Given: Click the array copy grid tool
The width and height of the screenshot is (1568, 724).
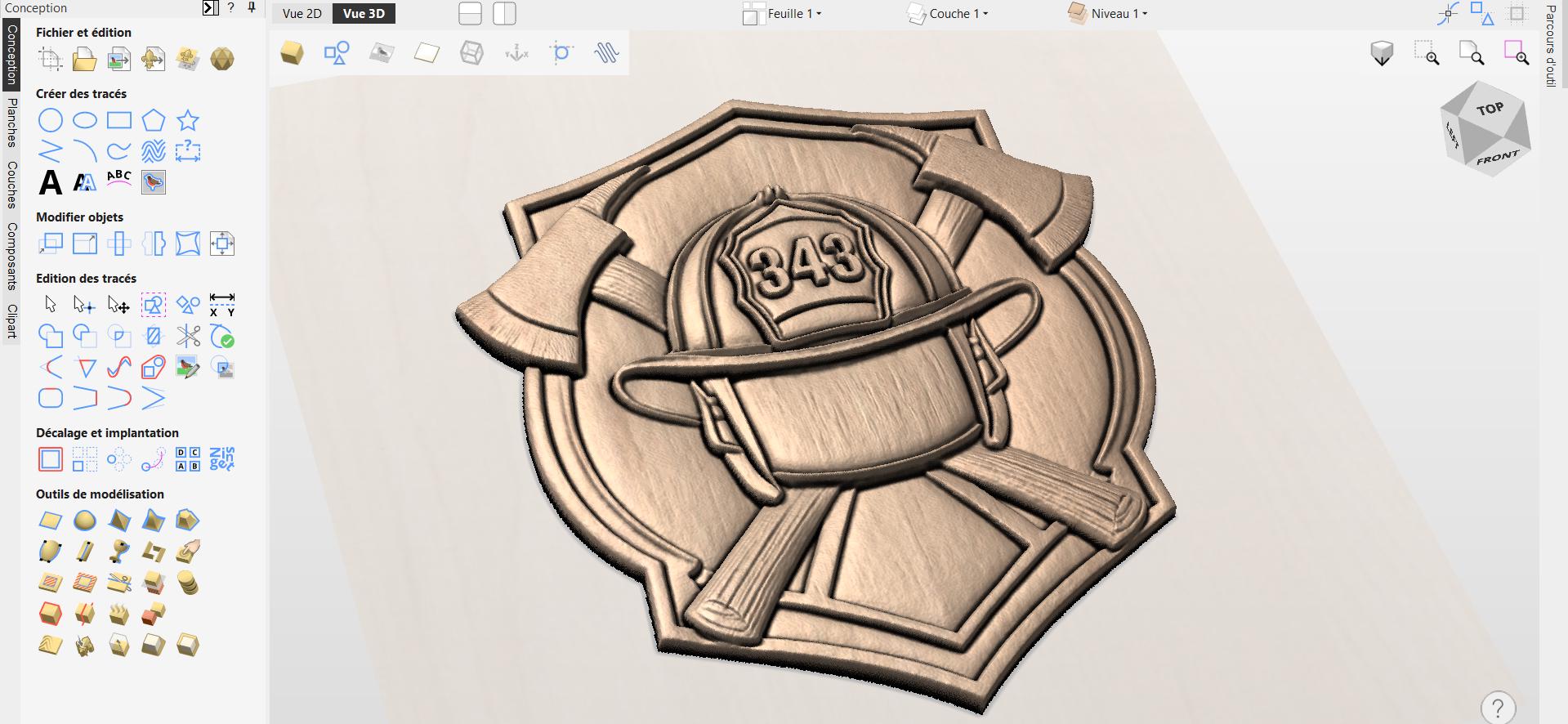Looking at the screenshot, I should (85, 459).
